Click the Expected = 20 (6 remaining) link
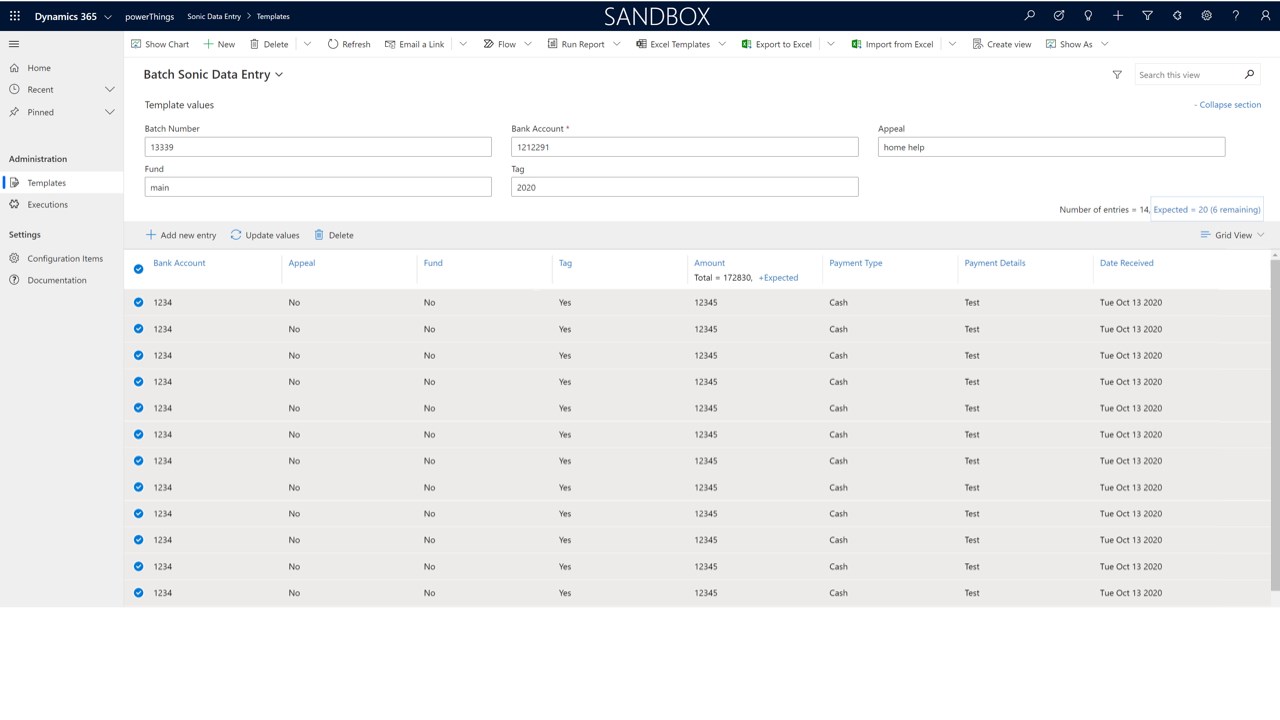This screenshot has height=720, width=1280. pos(1206,210)
